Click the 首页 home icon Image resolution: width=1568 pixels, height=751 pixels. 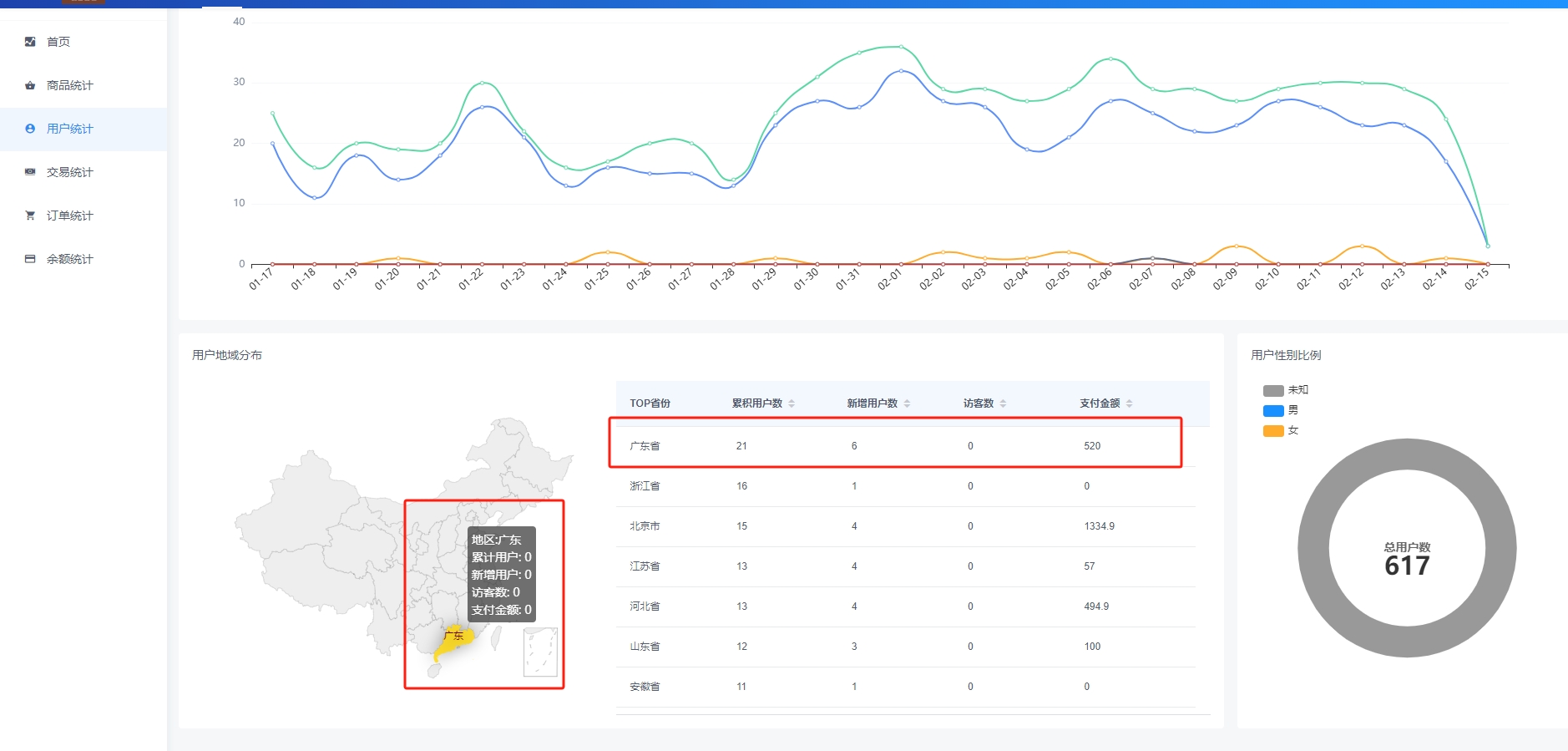point(30,41)
